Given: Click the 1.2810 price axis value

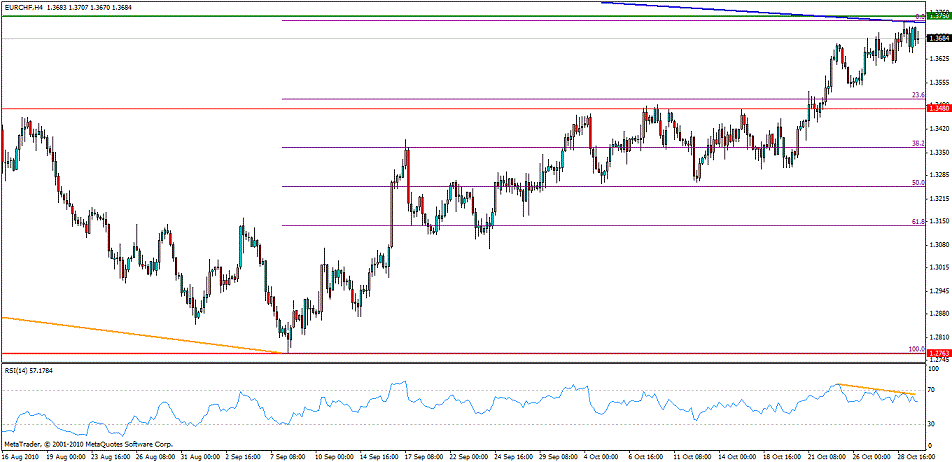Looking at the screenshot, I should [x=939, y=336].
